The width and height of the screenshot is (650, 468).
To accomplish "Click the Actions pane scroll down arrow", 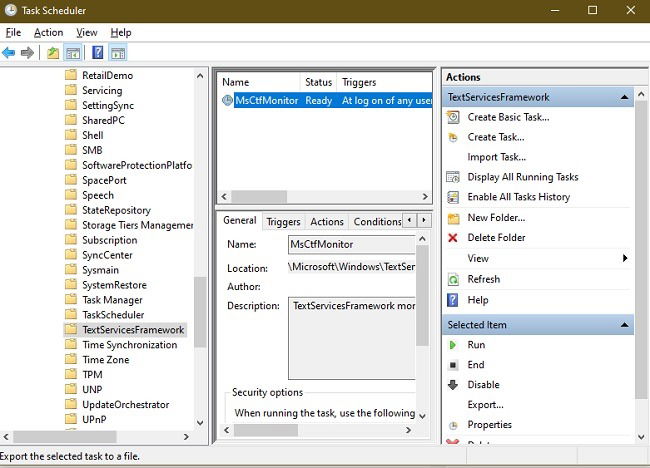I will [x=641, y=436].
